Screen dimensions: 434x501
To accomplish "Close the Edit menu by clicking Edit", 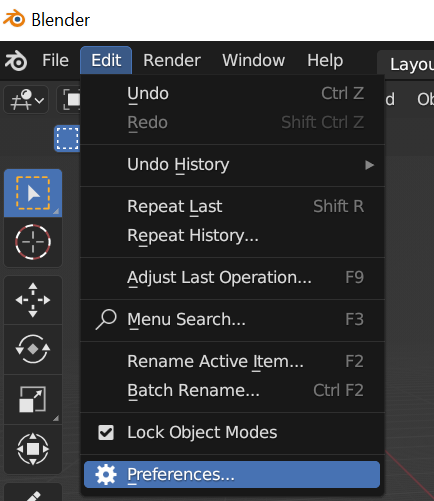I will (106, 60).
